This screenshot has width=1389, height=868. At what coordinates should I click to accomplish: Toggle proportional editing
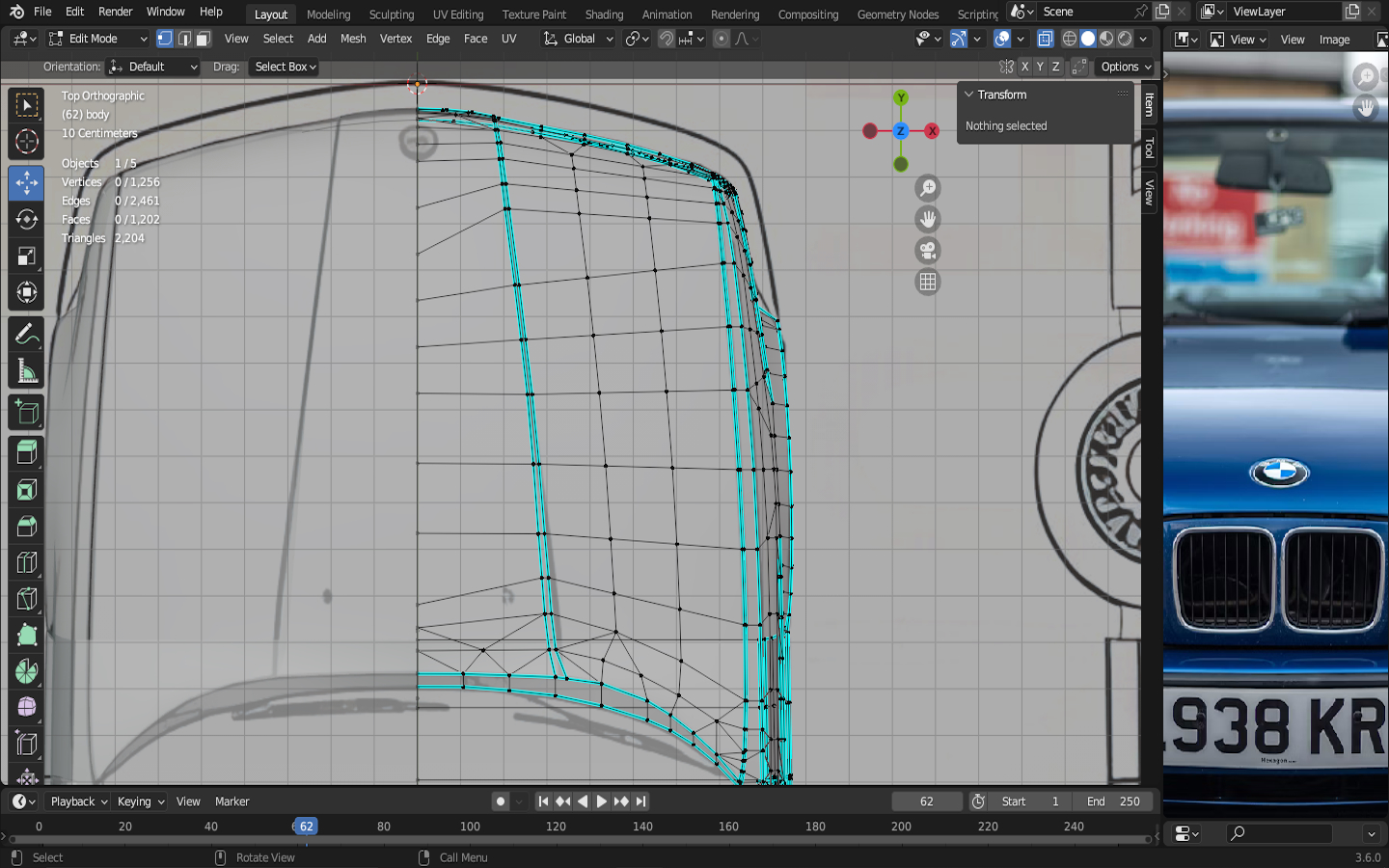tap(722, 39)
